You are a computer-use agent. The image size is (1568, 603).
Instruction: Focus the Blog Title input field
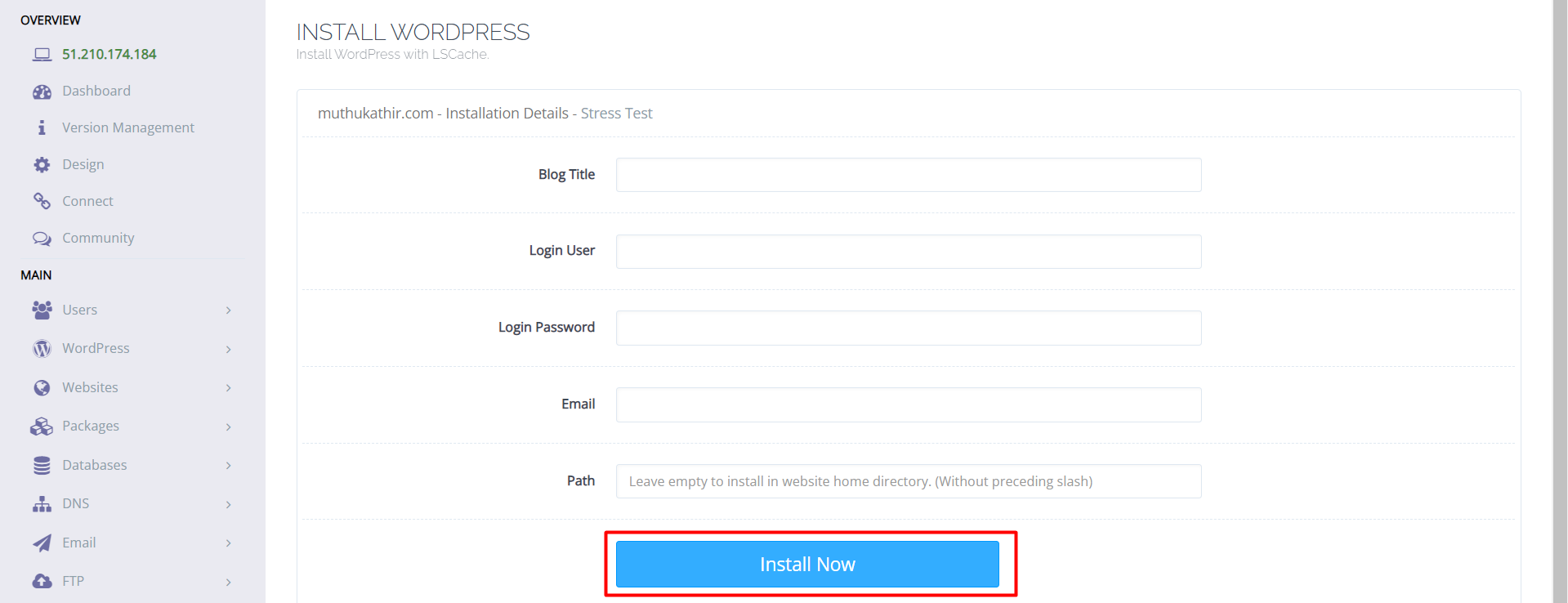pos(909,175)
